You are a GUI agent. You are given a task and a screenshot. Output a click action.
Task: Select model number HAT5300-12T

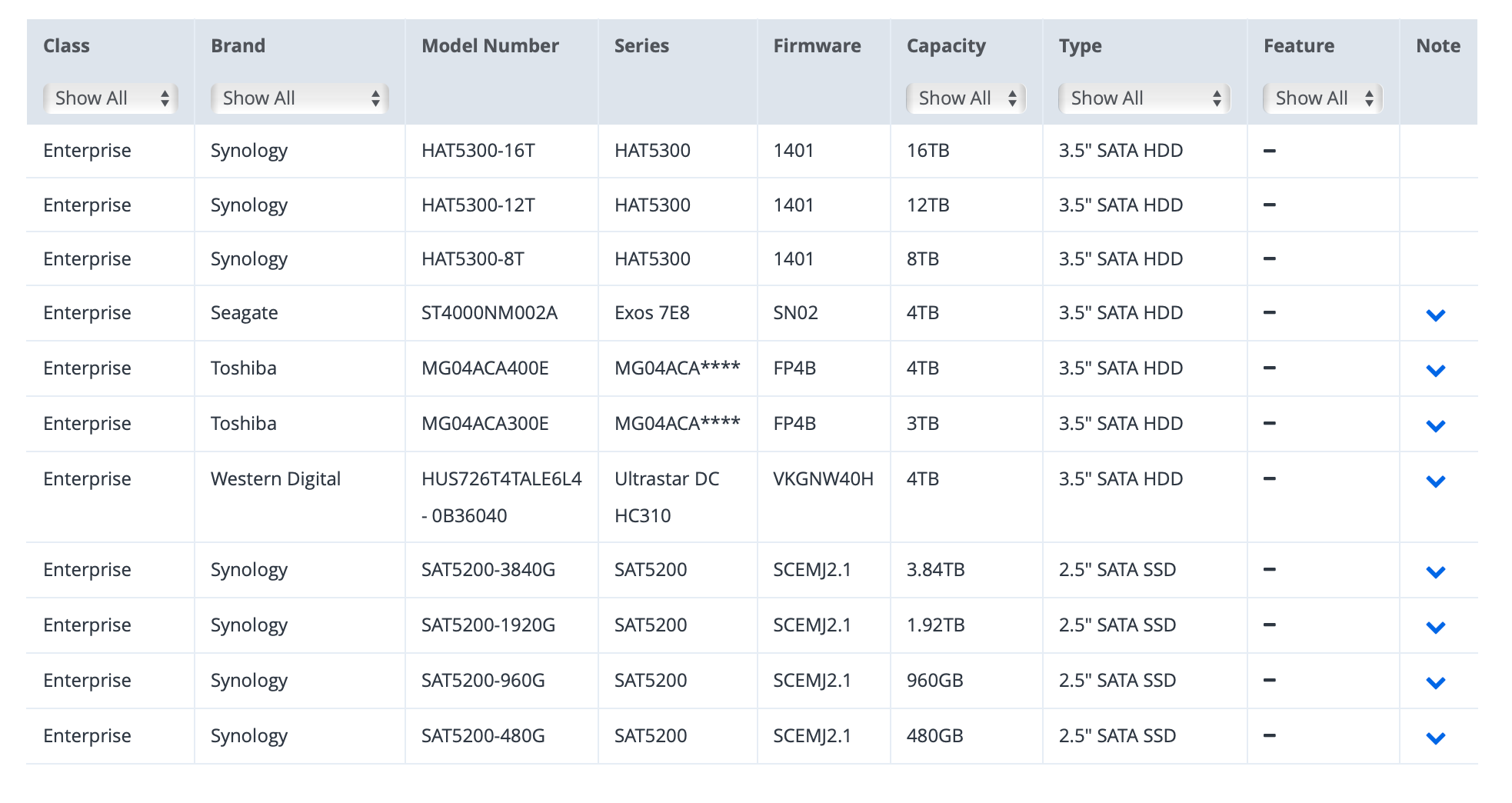[478, 205]
